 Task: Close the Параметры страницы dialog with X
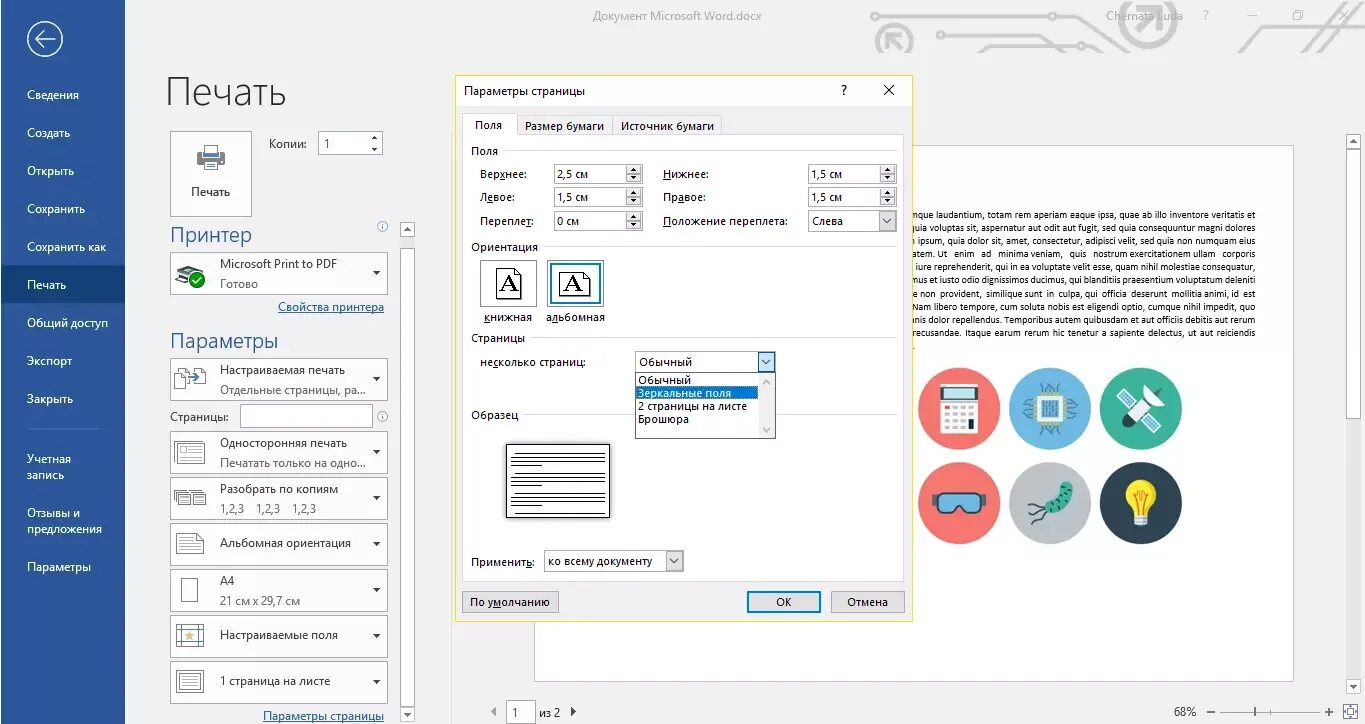(x=889, y=90)
